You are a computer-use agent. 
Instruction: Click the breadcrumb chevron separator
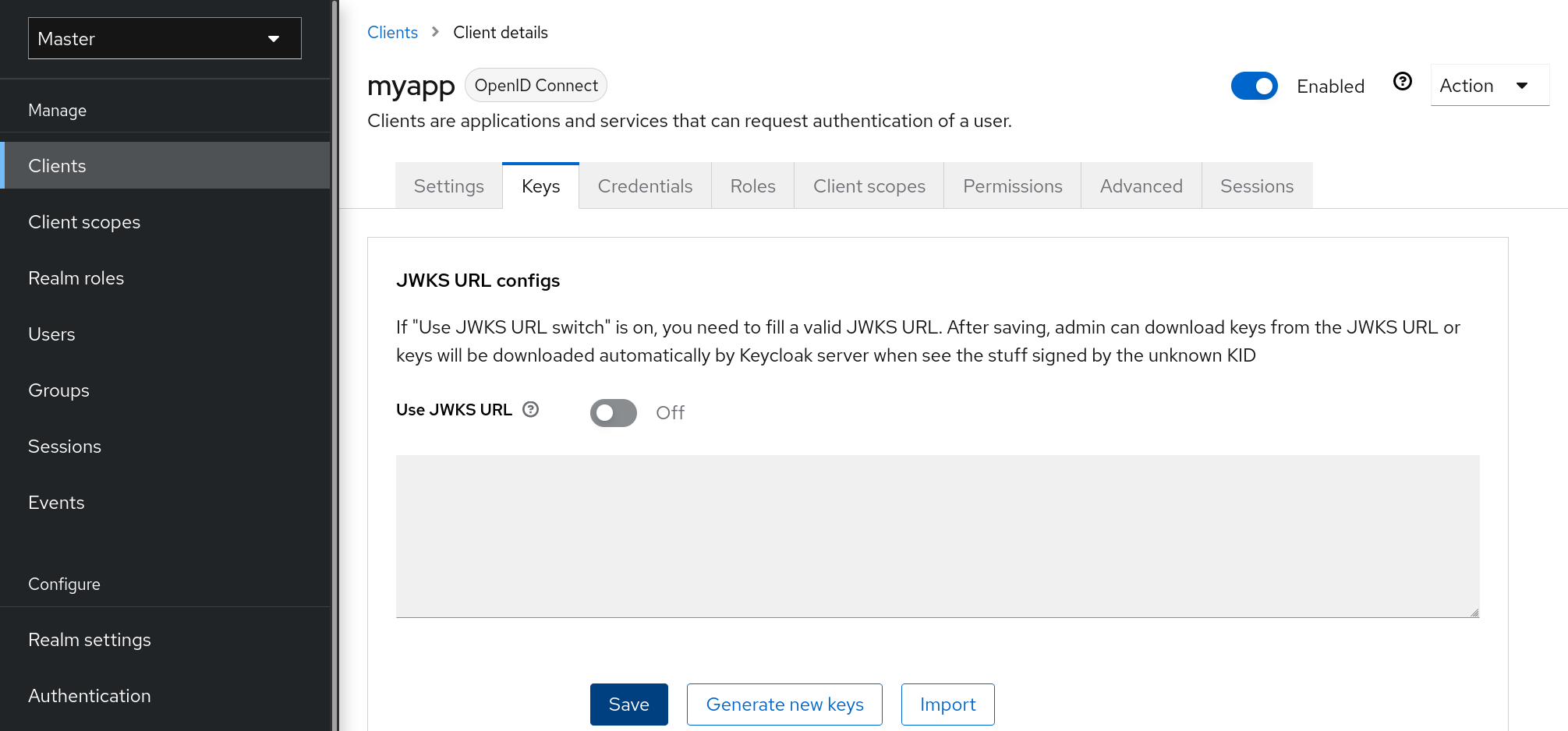(436, 32)
